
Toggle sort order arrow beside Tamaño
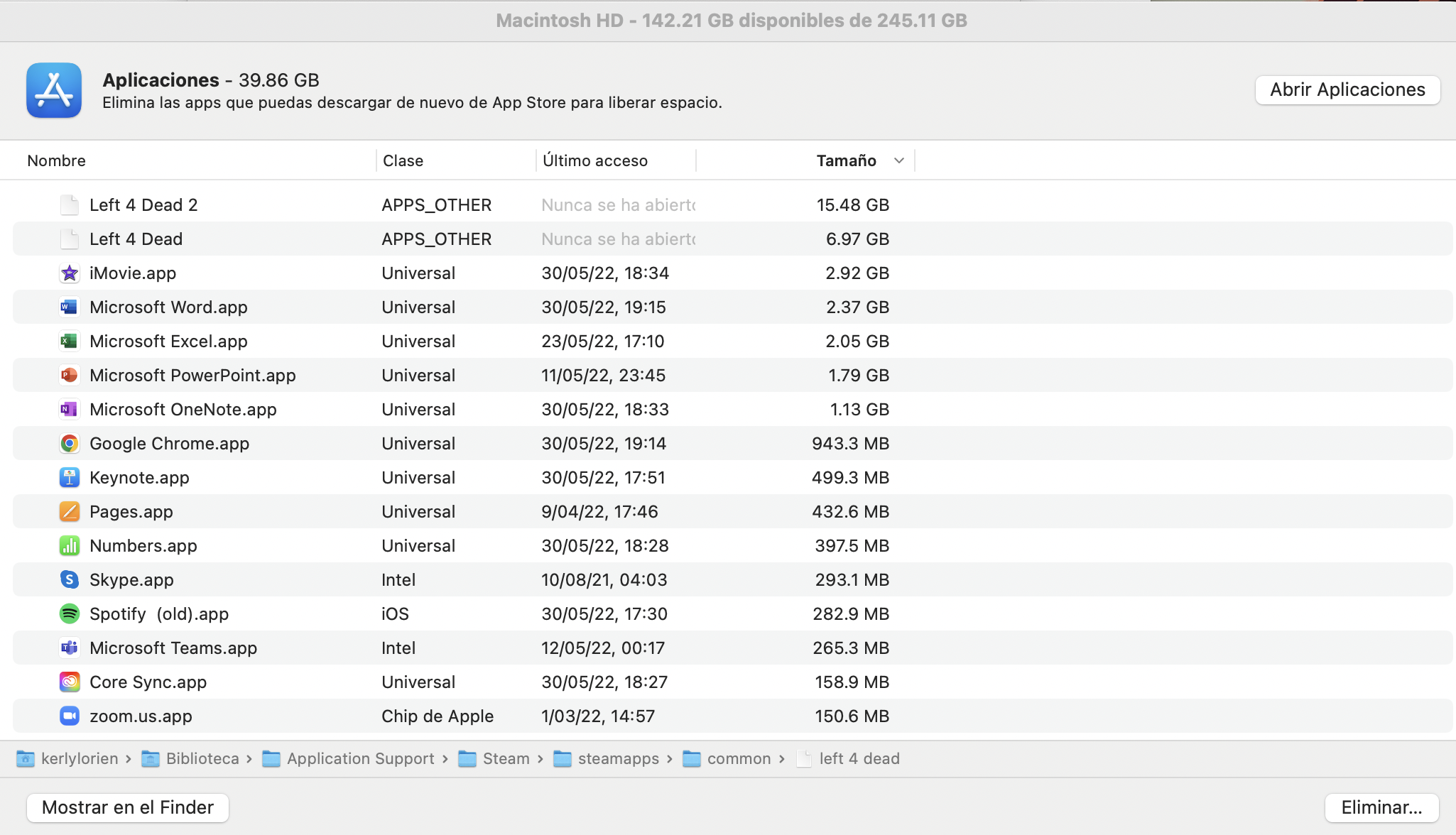[899, 160]
